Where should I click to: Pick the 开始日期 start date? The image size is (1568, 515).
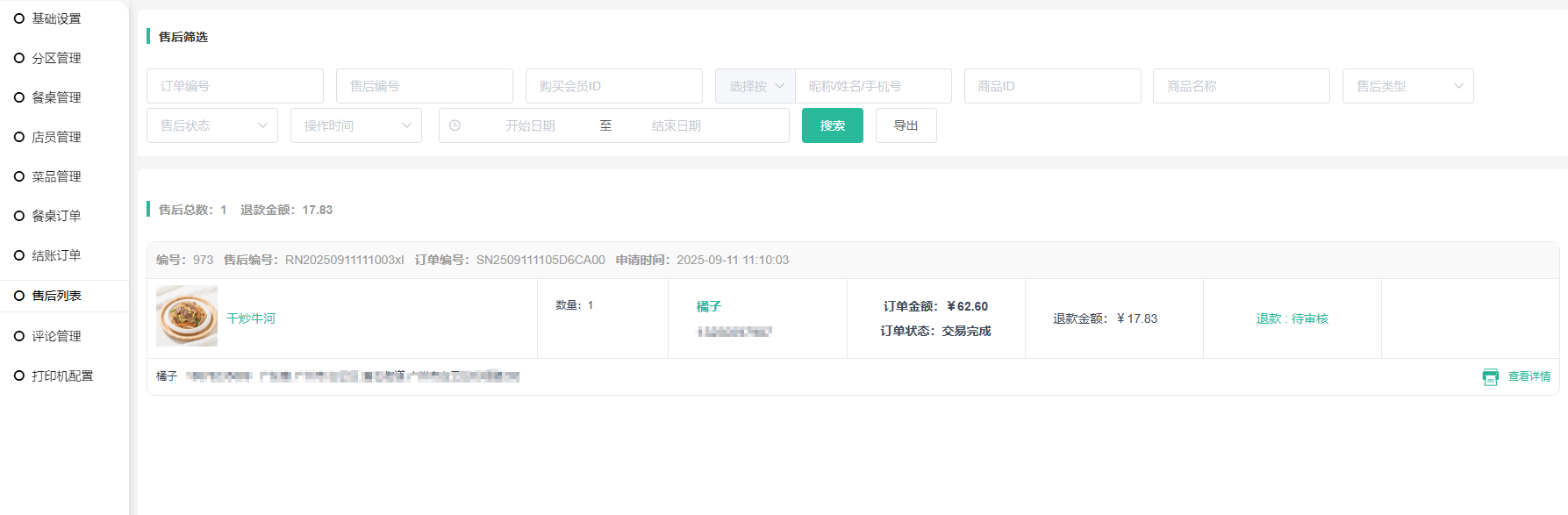[530, 125]
